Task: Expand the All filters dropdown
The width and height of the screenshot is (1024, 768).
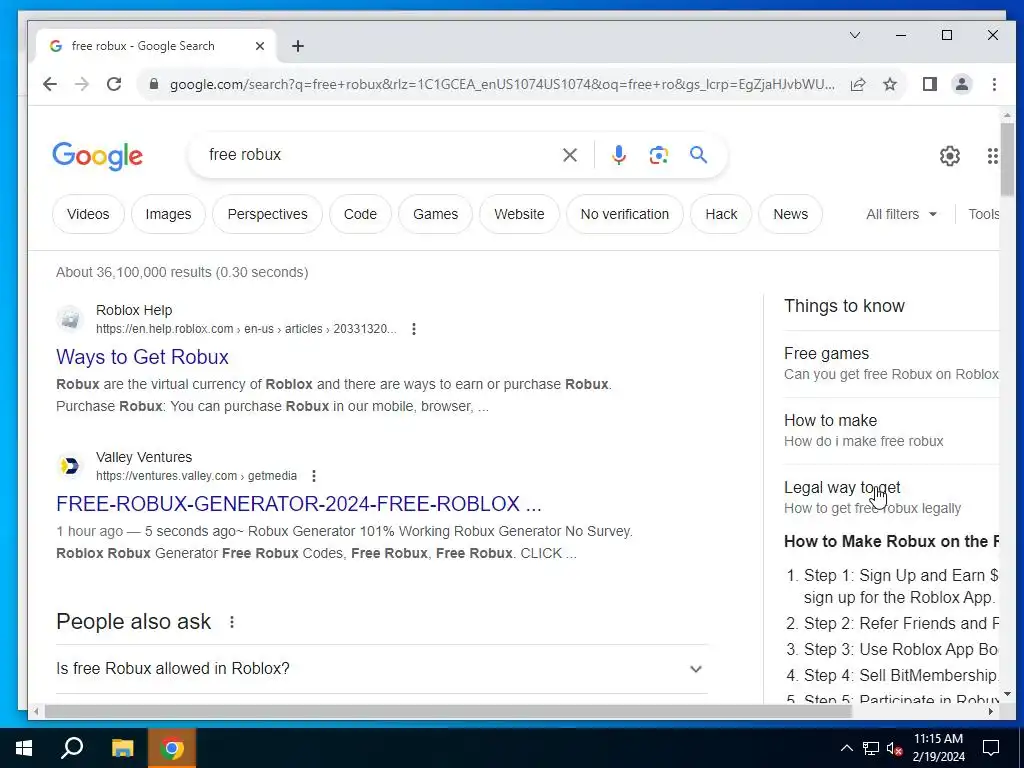Action: 901,214
